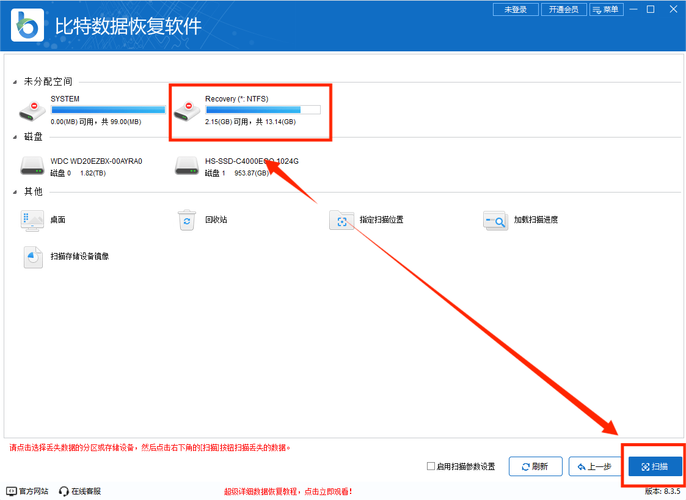This screenshot has width=686, height=500.
Task: Start scanning with the 扫描 button
Action: (x=654, y=466)
